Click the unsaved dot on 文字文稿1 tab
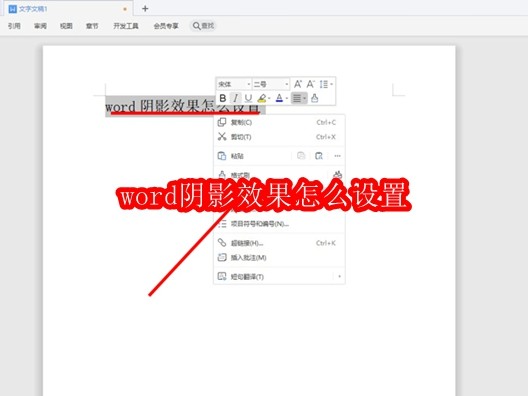 click(x=125, y=9)
